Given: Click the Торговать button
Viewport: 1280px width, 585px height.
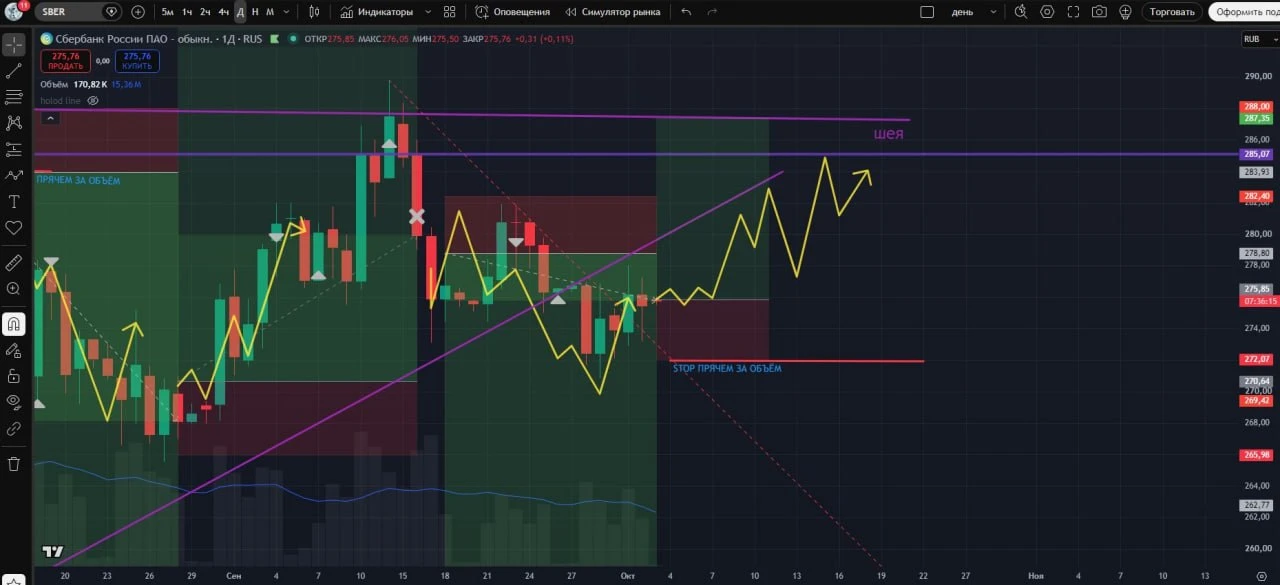Looking at the screenshot, I should (1172, 12).
